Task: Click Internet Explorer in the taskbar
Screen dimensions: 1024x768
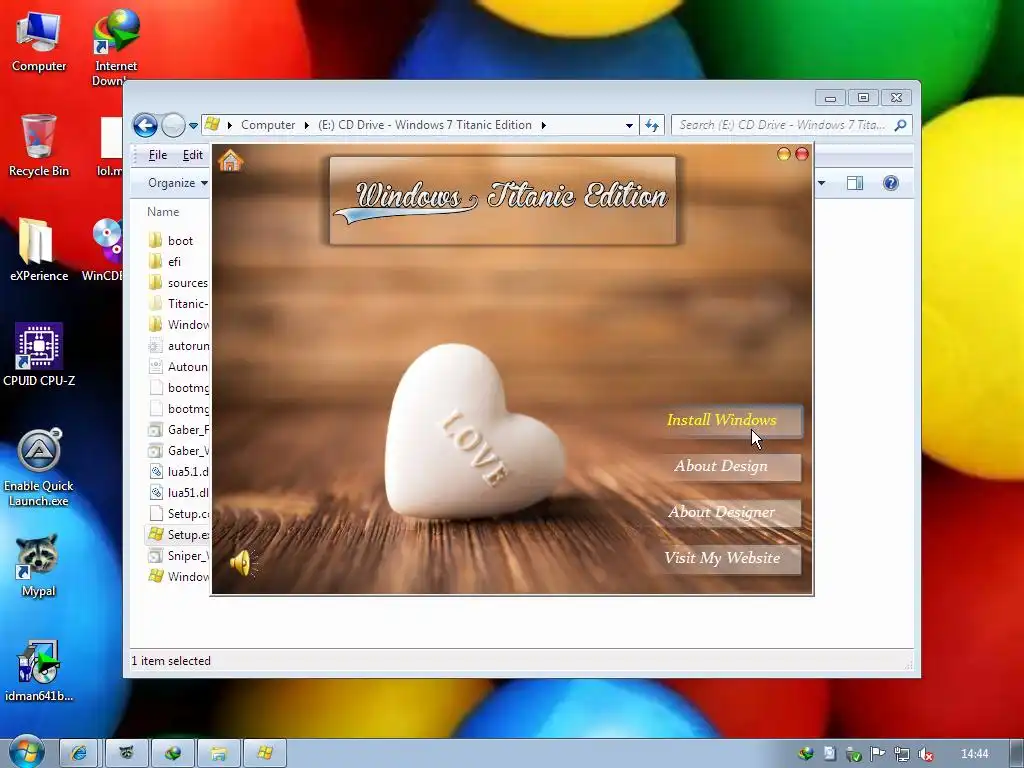Action: click(79, 754)
